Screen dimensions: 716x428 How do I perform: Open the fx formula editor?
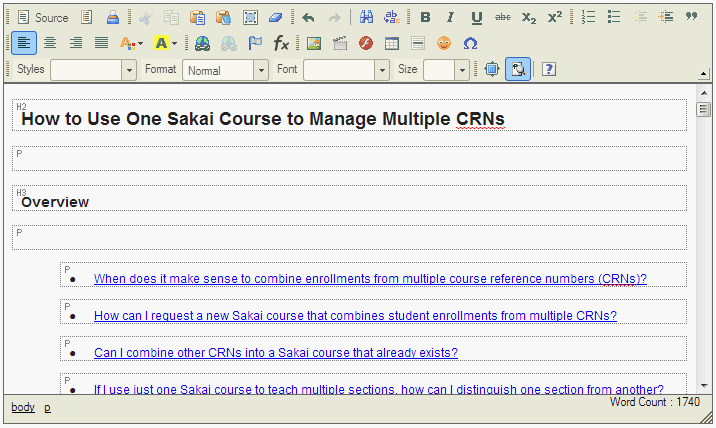281,44
